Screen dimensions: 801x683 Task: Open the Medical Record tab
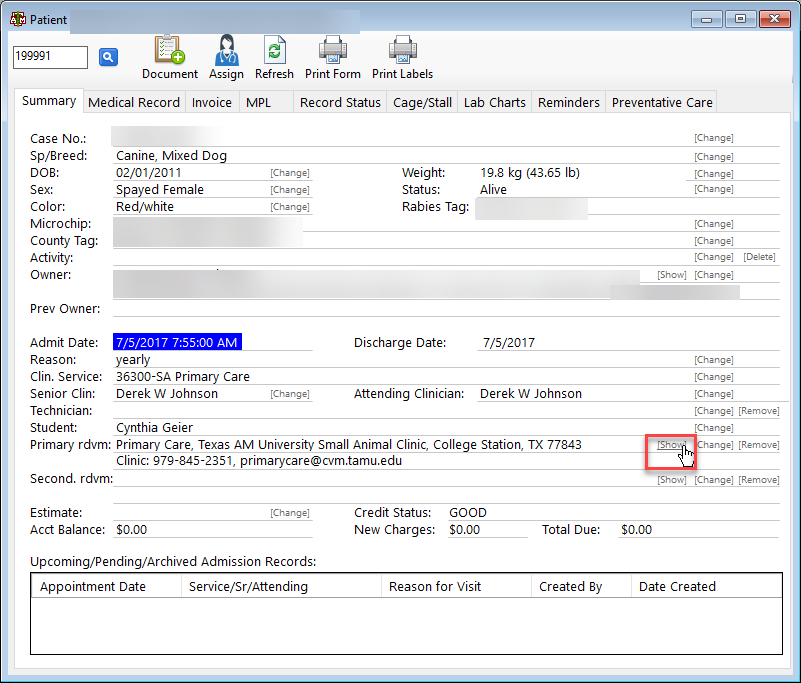click(134, 103)
